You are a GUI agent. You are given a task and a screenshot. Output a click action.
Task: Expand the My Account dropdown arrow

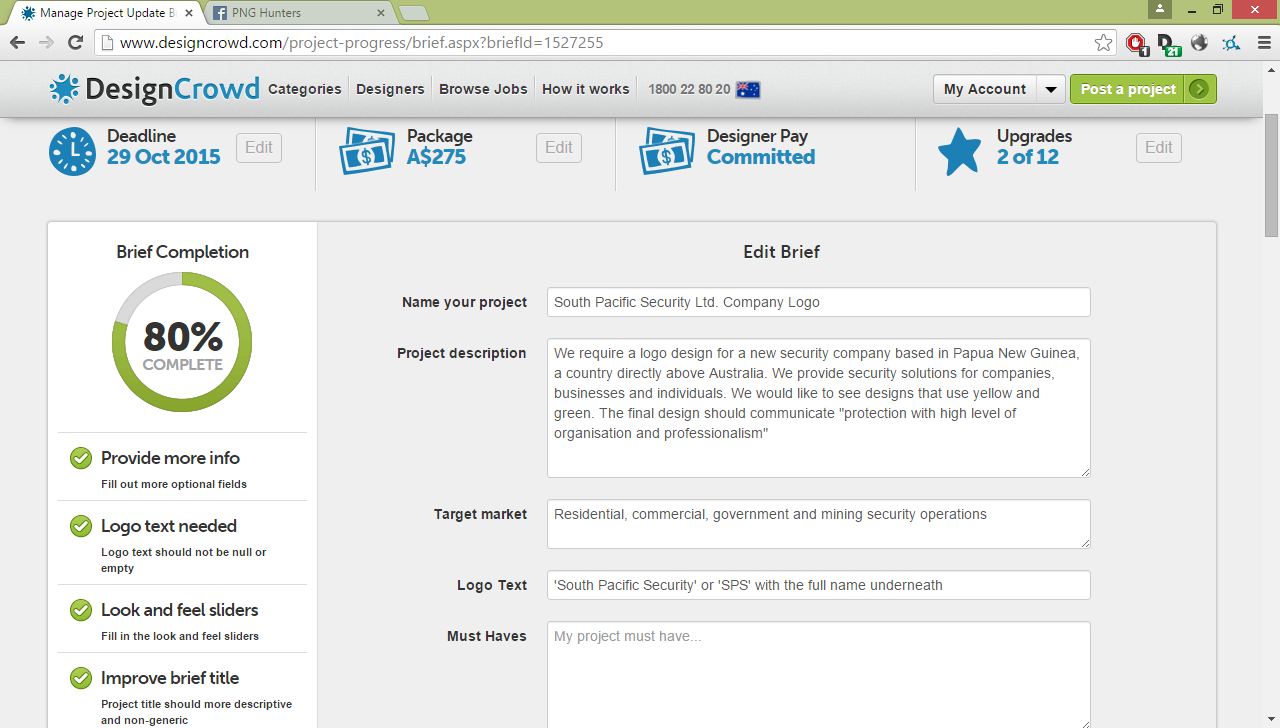pyautogui.click(x=1050, y=89)
